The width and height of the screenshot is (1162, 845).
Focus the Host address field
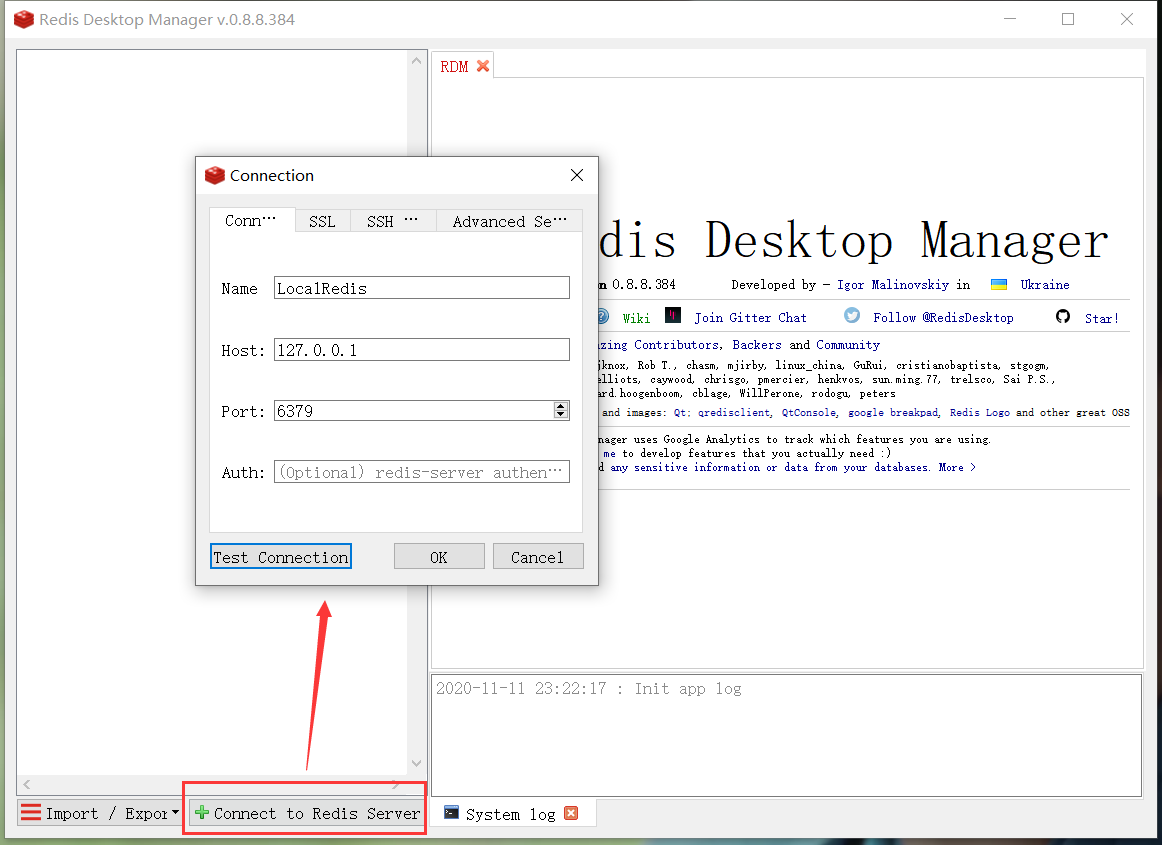point(421,350)
